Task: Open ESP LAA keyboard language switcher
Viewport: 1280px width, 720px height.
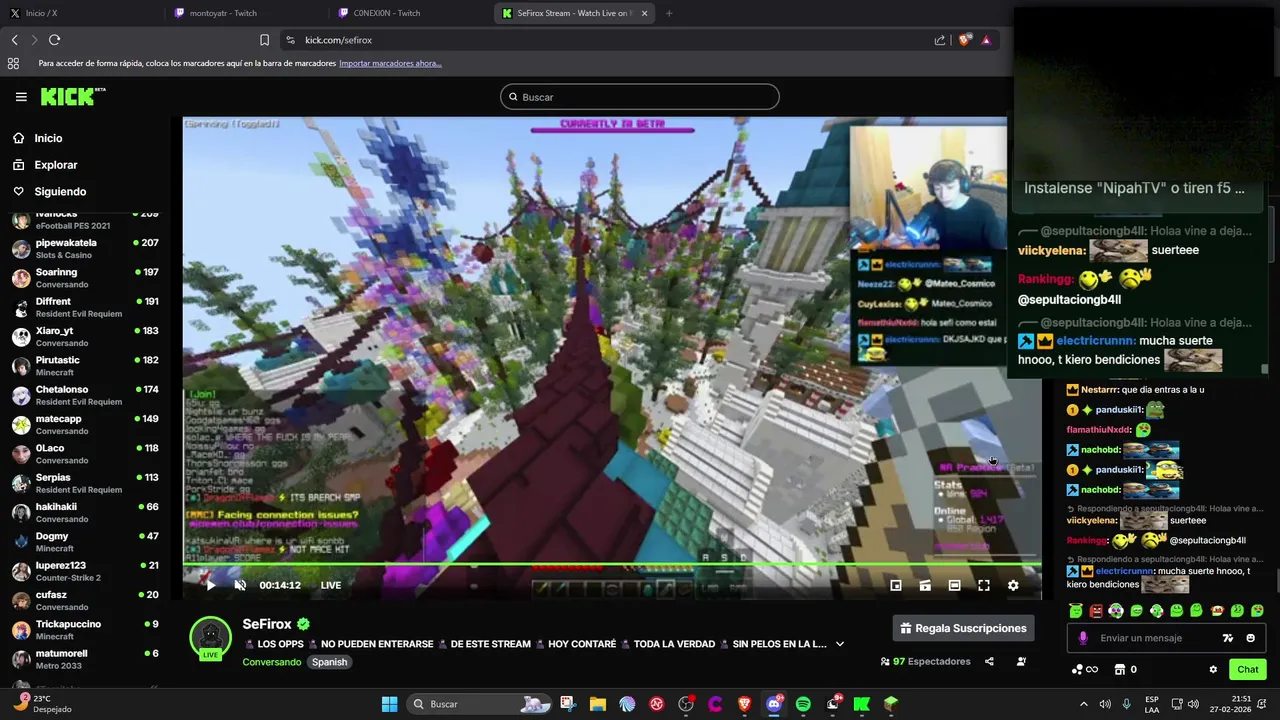Action: (x=1152, y=704)
